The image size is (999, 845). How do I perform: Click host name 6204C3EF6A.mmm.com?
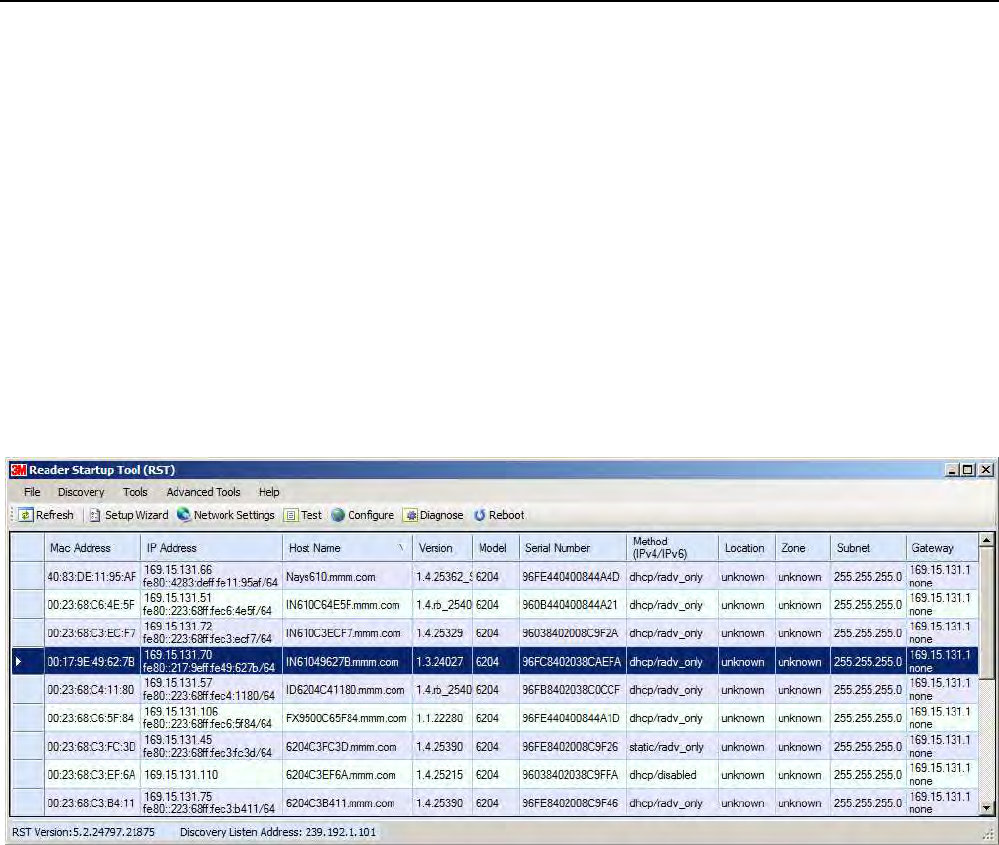341,774
